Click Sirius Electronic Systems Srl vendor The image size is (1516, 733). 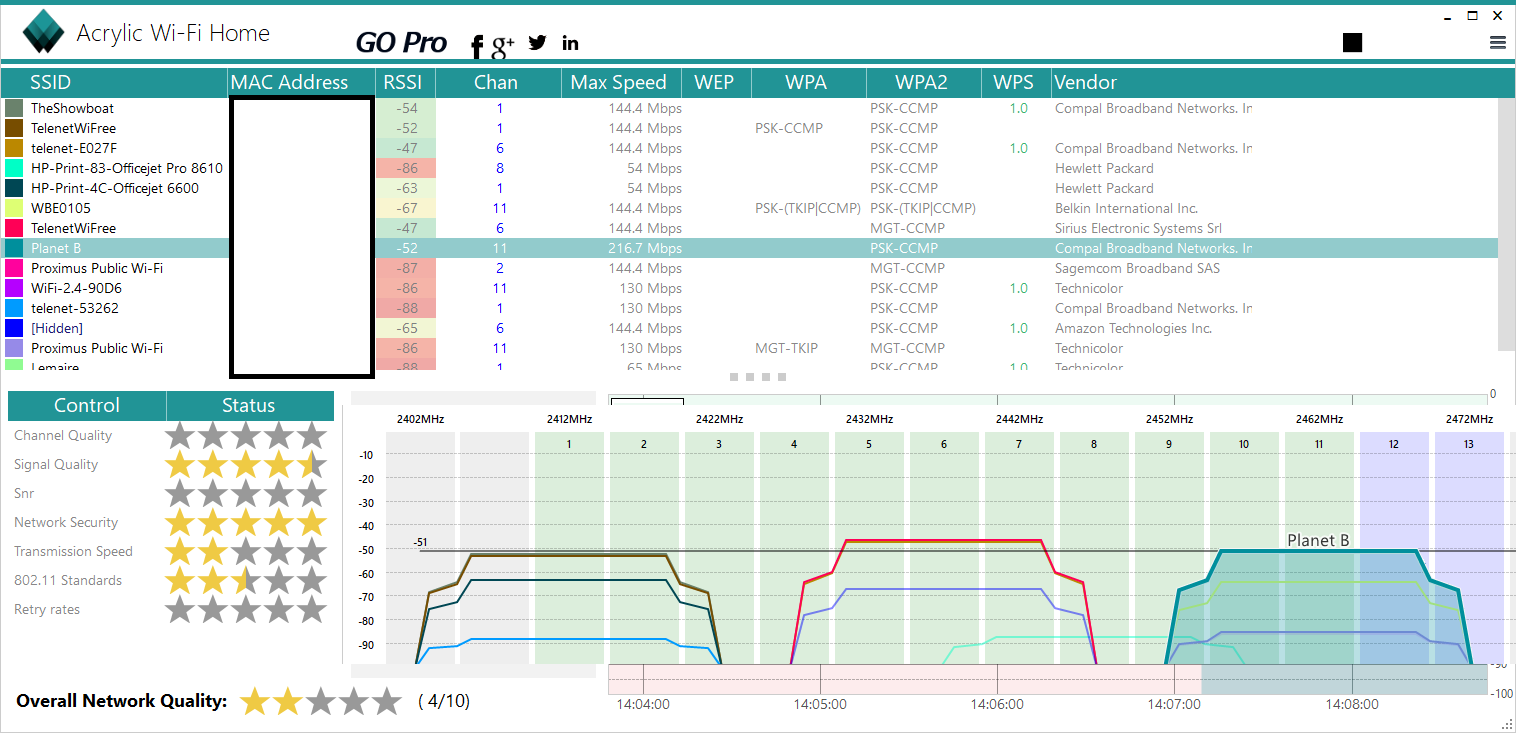tap(1138, 228)
